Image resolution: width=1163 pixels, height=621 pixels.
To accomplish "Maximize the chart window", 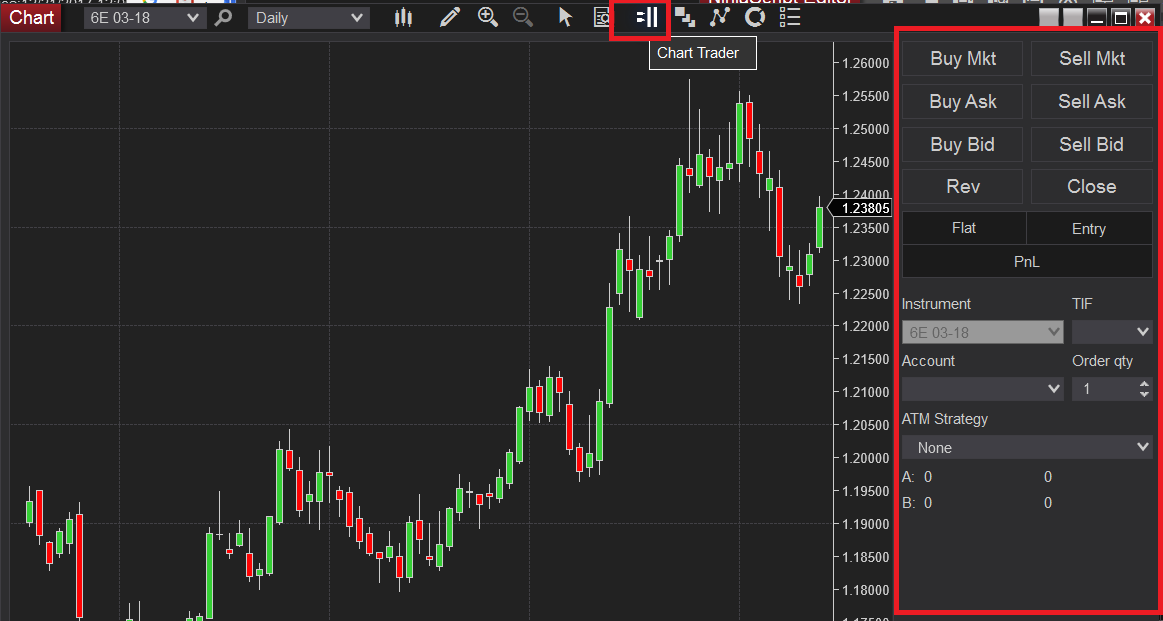I will [1121, 18].
